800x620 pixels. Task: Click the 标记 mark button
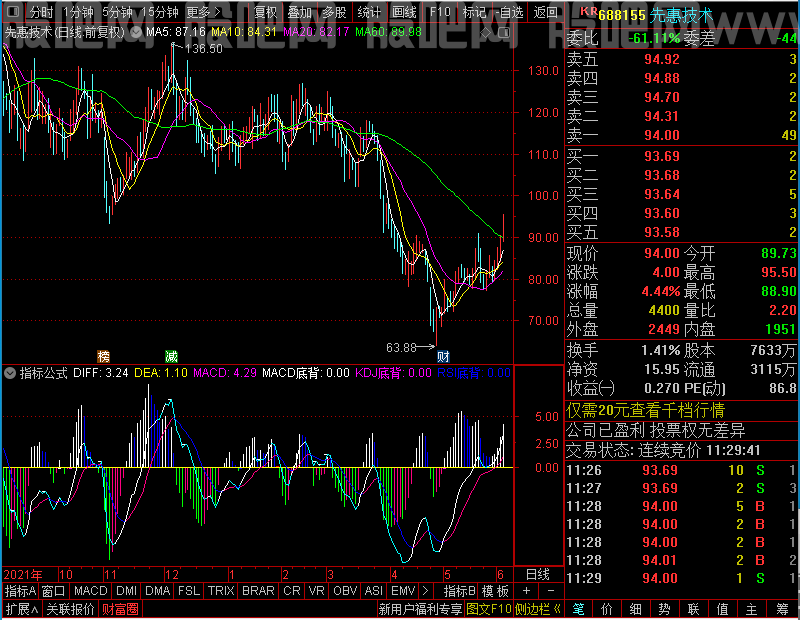click(x=474, y=12)
